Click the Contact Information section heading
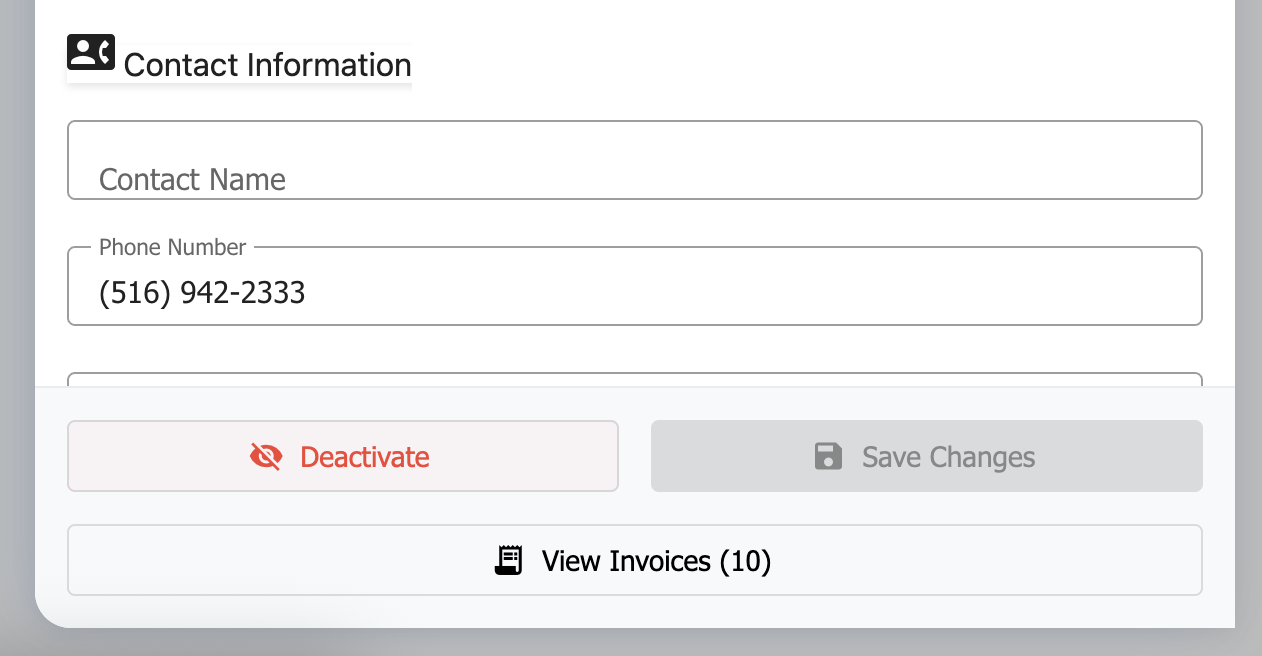 tap(267, 65)
